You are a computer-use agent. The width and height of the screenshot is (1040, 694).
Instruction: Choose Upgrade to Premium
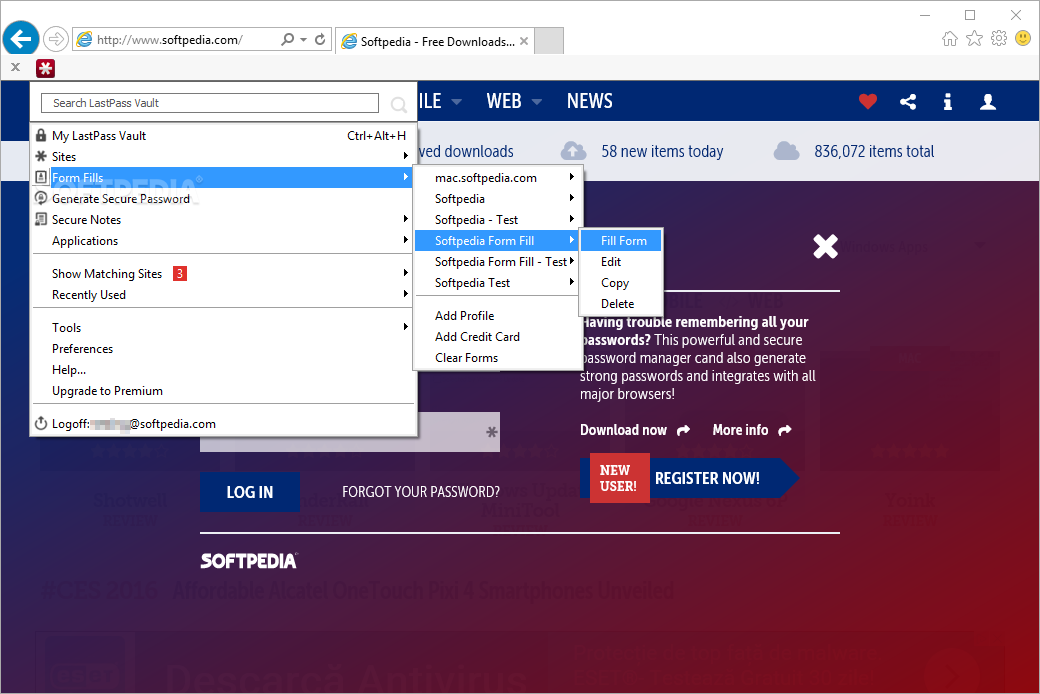[224, 391]
